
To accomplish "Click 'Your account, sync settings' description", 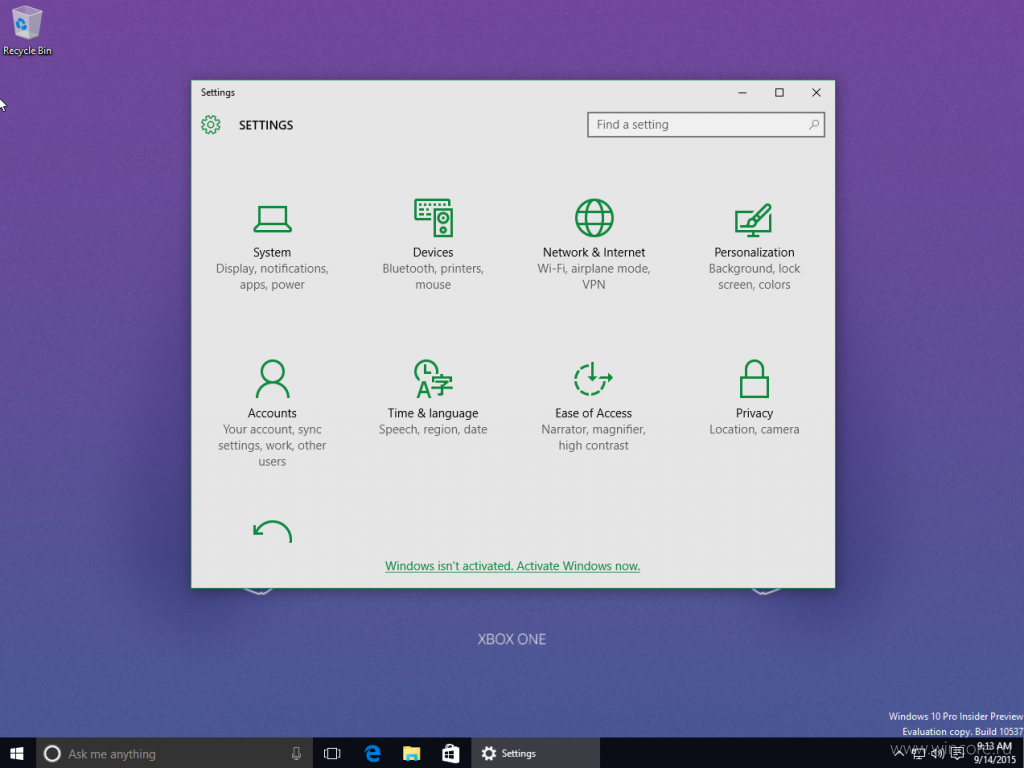I will pos(272,445).
